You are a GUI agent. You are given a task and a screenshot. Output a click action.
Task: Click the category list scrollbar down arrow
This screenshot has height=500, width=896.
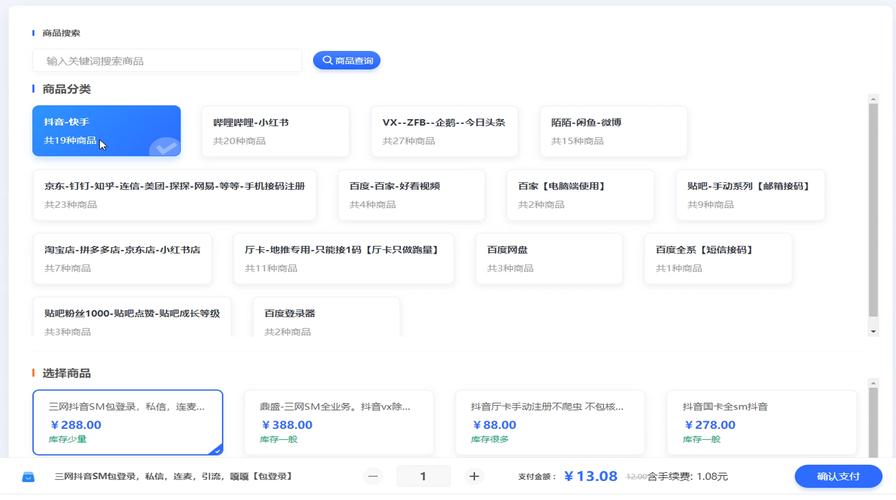point(873,331)
